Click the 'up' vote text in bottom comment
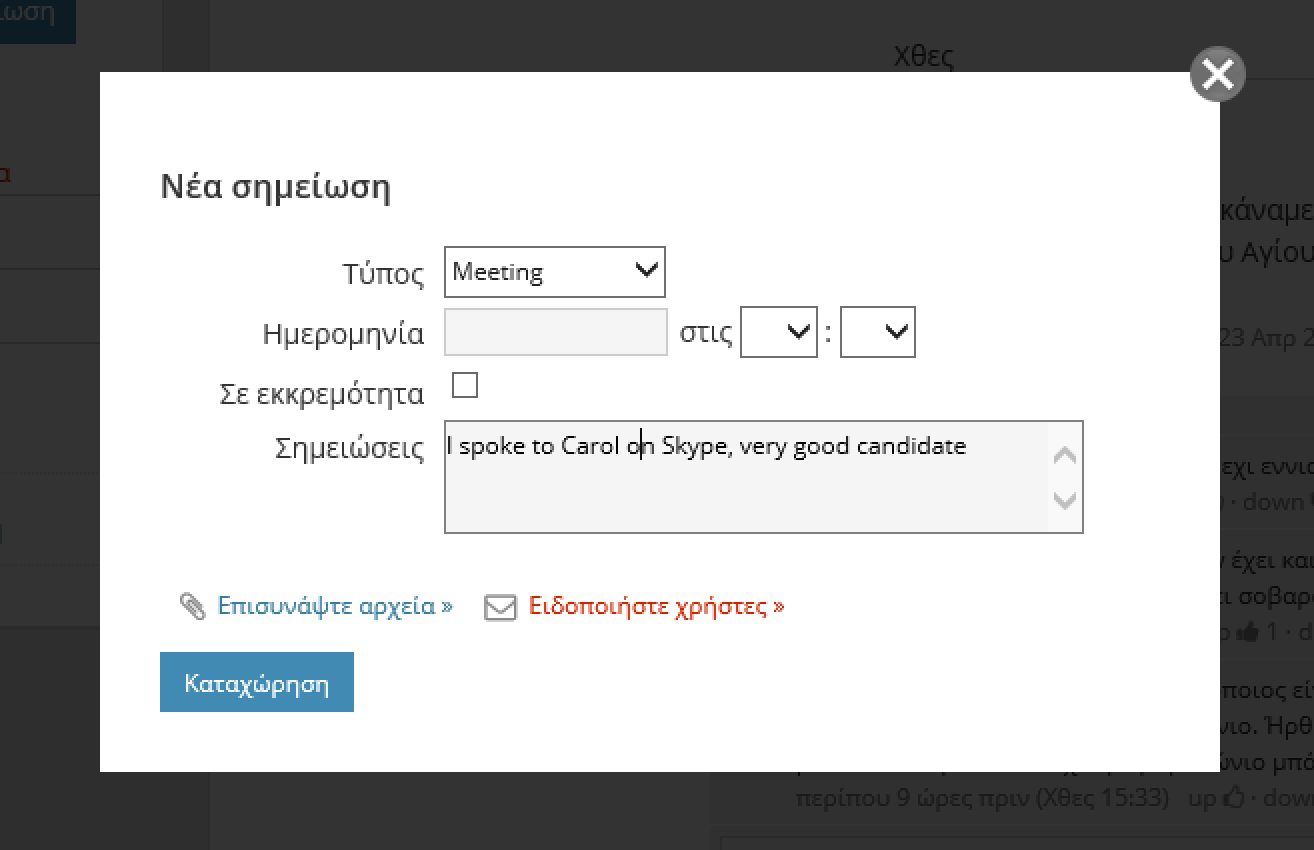 tap(1202, 798)
